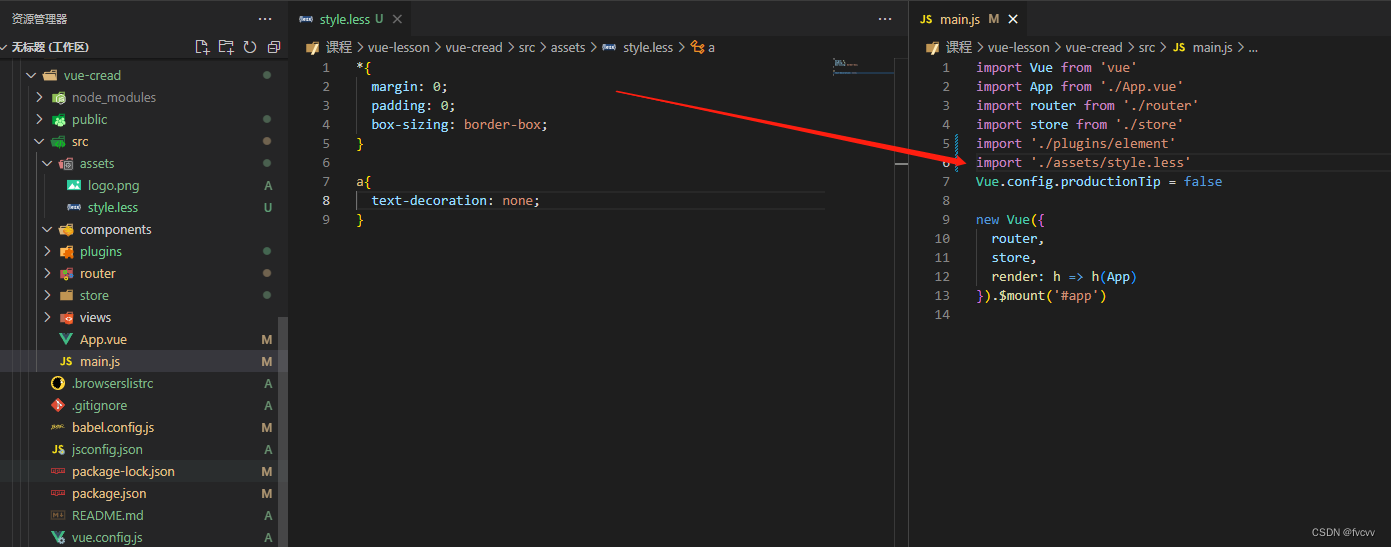Expand the views folder chevron
Image resolution: width=1391 pixels, height=547 pixels.
point(47,317)
